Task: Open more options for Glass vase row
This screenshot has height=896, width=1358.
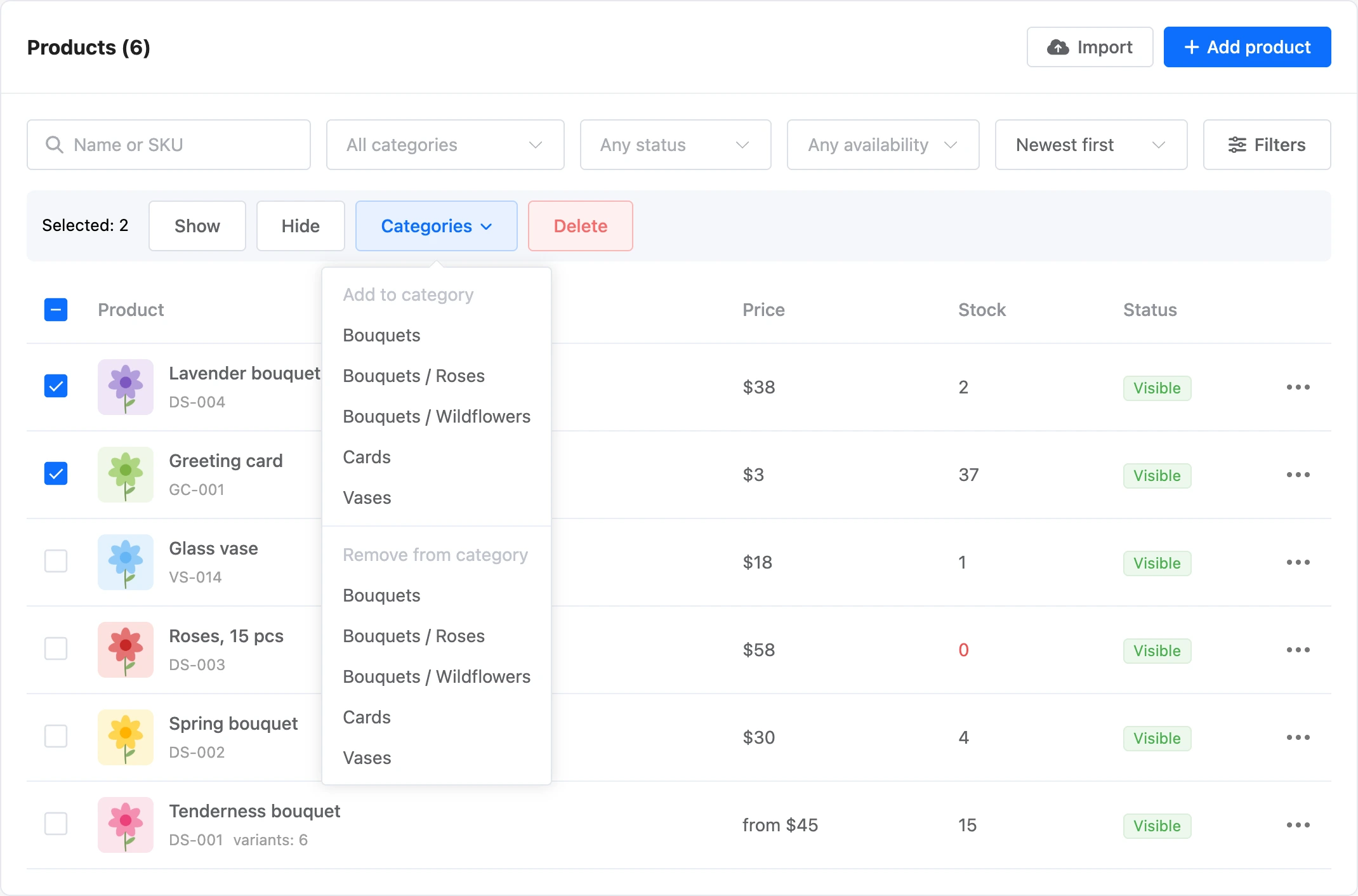Action: [x=1298, y=562]
